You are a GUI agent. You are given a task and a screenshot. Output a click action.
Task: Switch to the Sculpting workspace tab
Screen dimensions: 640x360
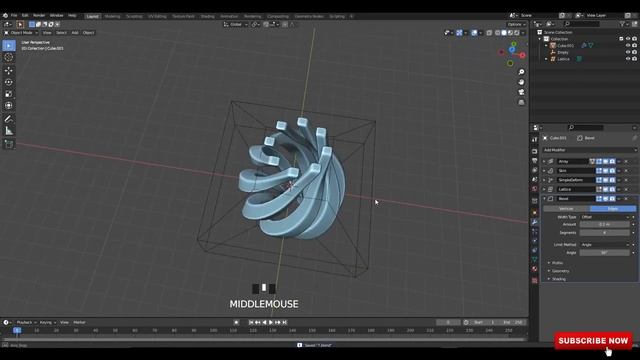click(x=134, y=16)
